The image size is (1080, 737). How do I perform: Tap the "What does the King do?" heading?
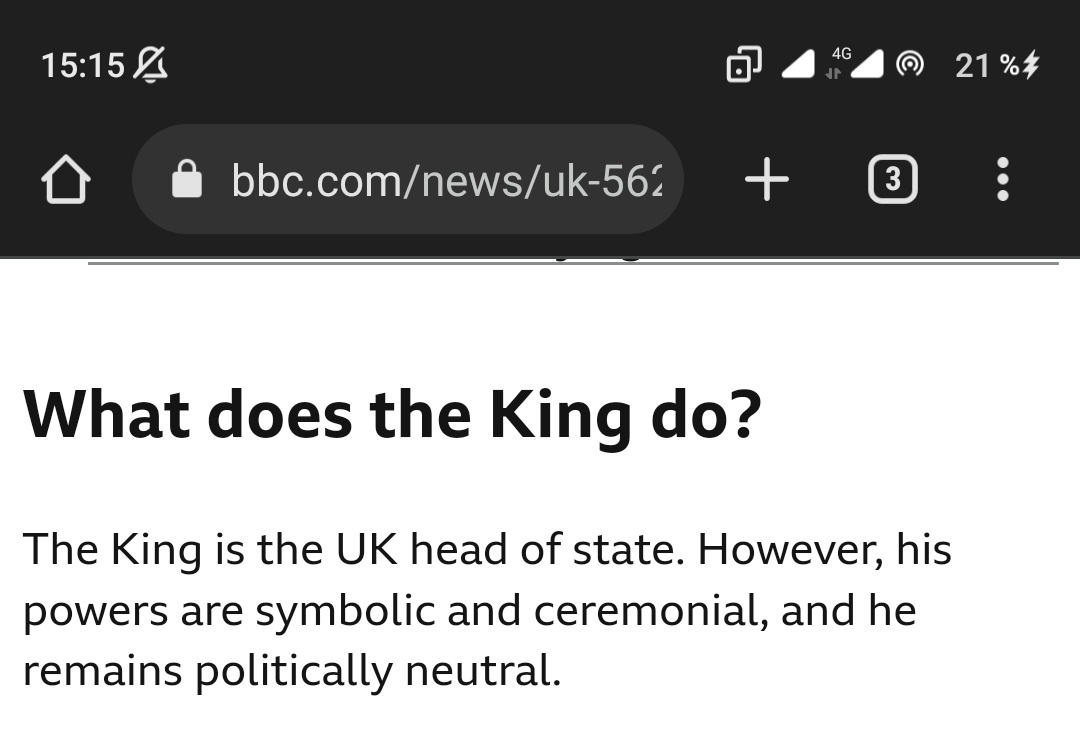392,415
